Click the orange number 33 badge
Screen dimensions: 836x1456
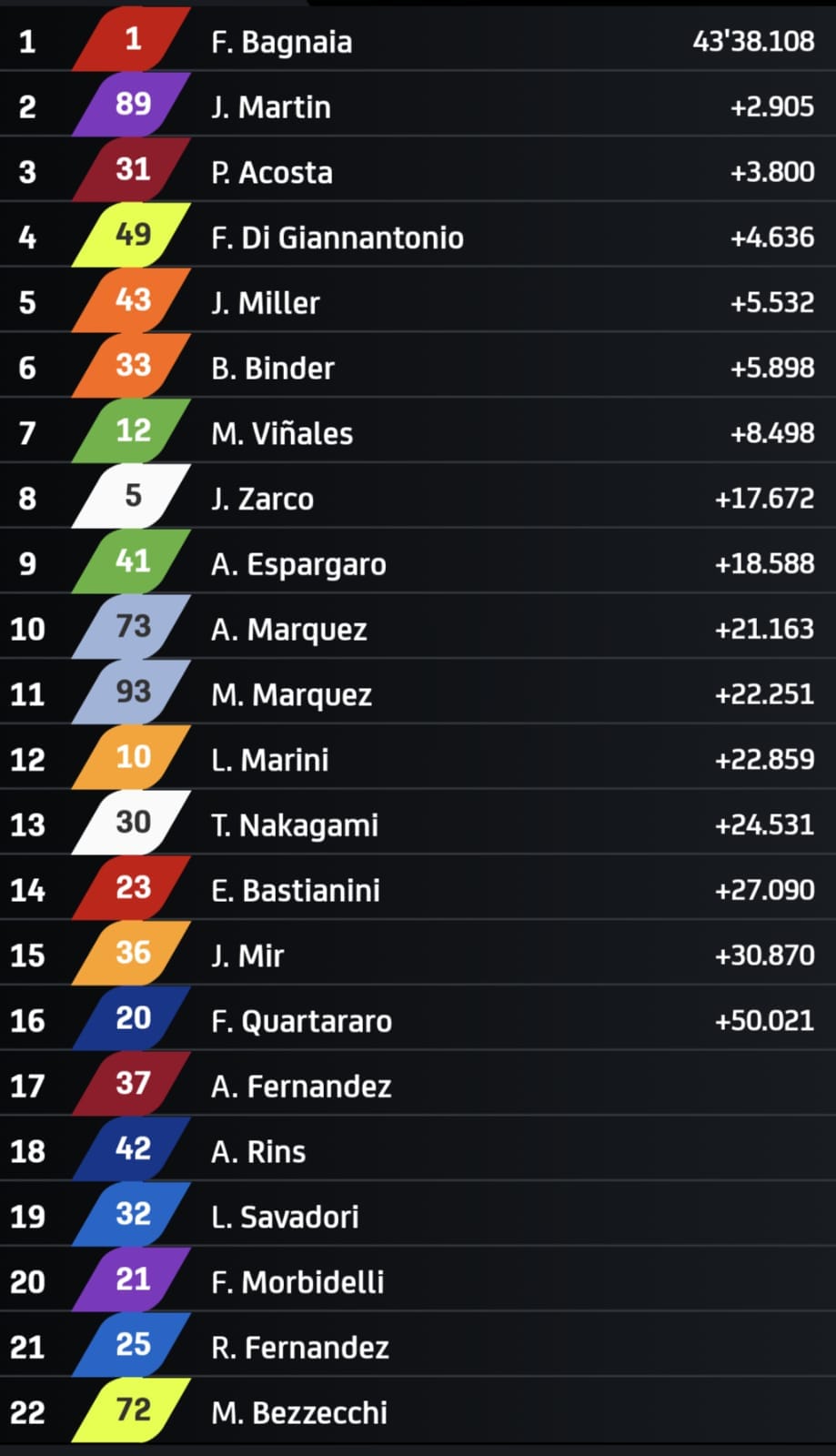pos(132,366)
